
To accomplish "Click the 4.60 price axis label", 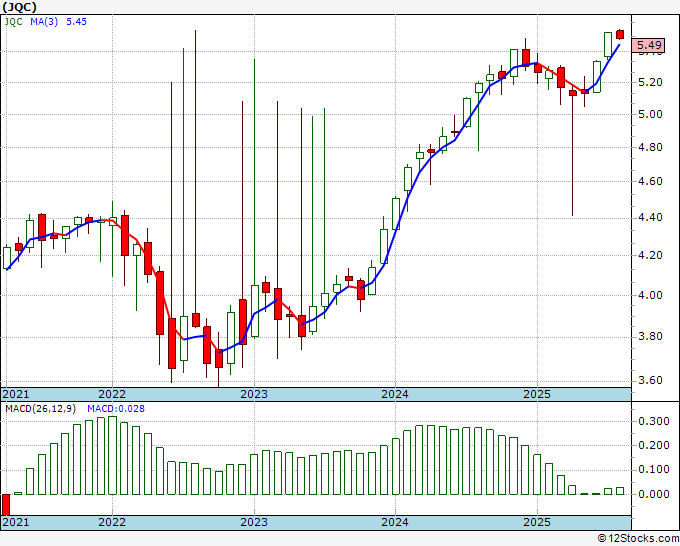I will (x=650, y=181).
